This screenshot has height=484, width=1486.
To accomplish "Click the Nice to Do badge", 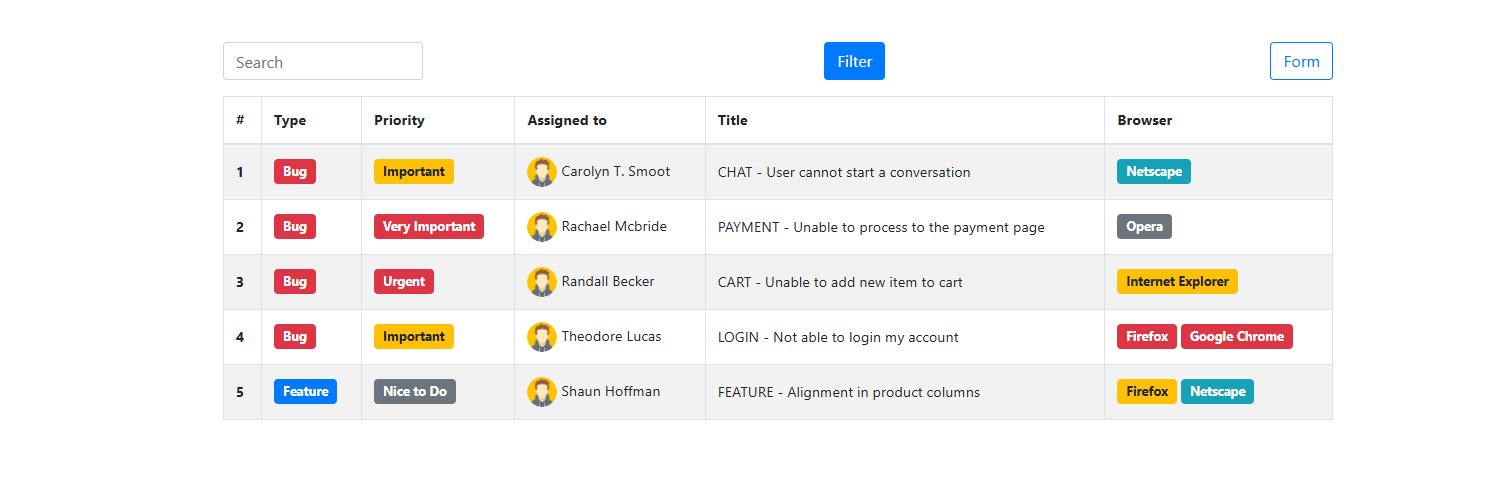I will click(415, 392).
